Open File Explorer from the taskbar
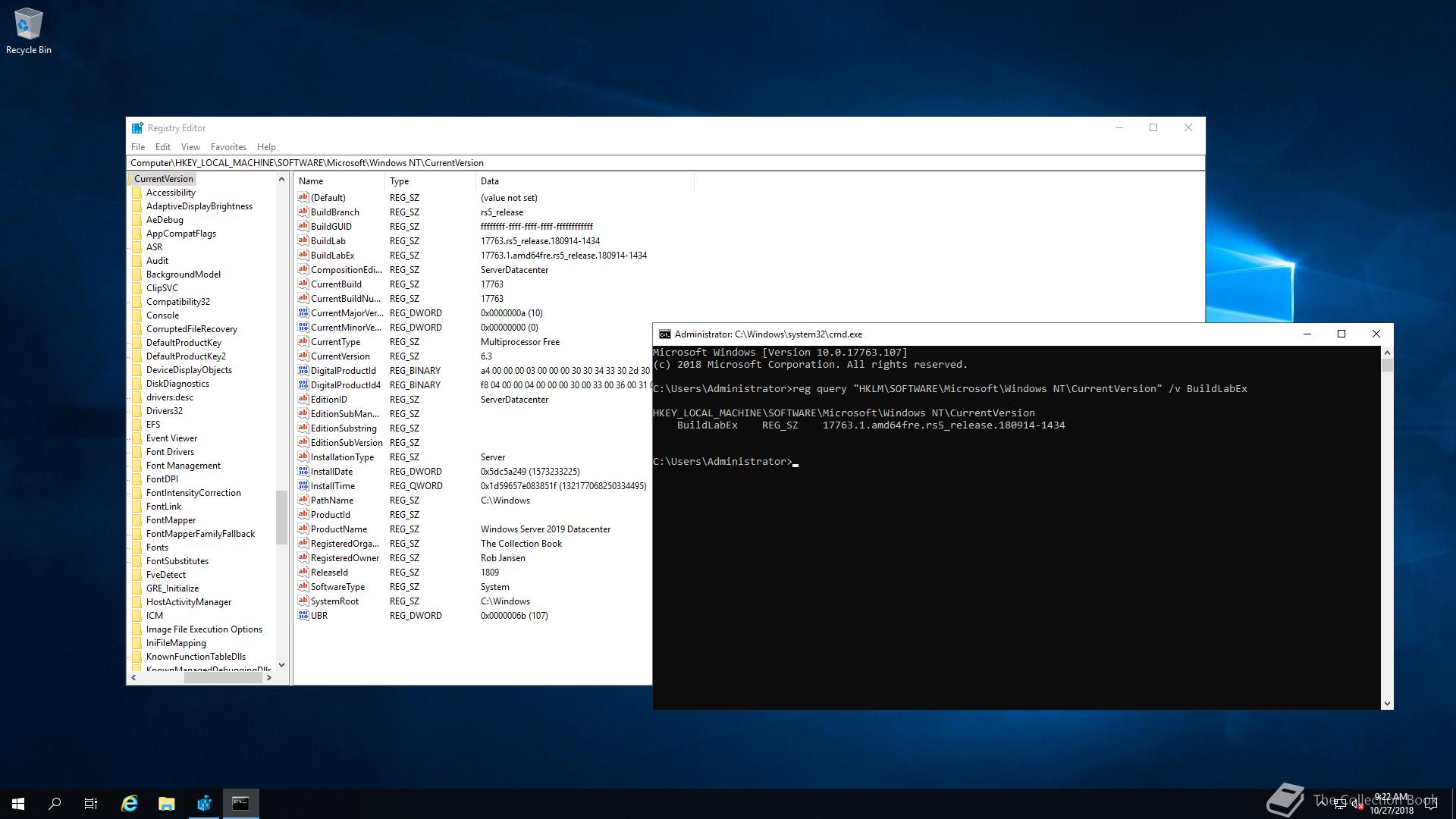The width and height of the screenshot is (1456, 819). (x=166, y=803)
